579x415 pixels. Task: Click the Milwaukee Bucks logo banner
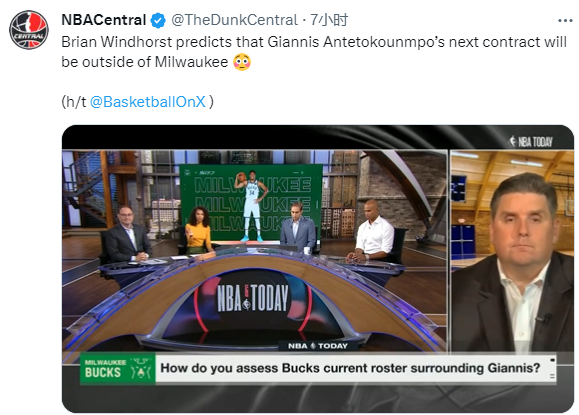(118, 369)
